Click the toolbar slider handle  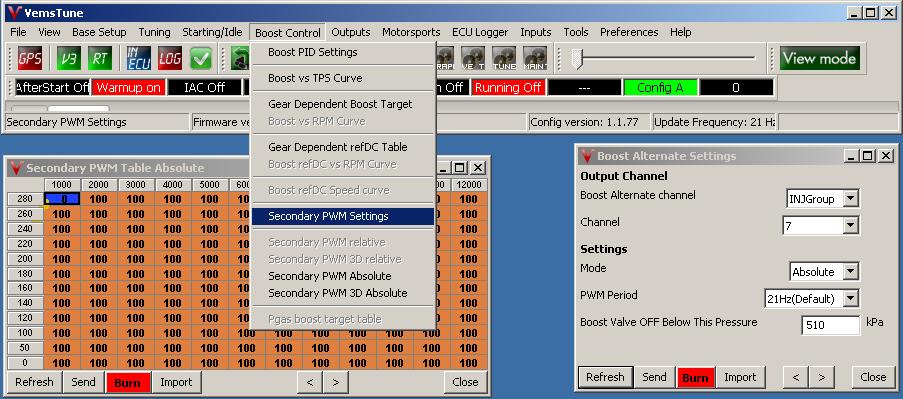[x=578, y=58]
